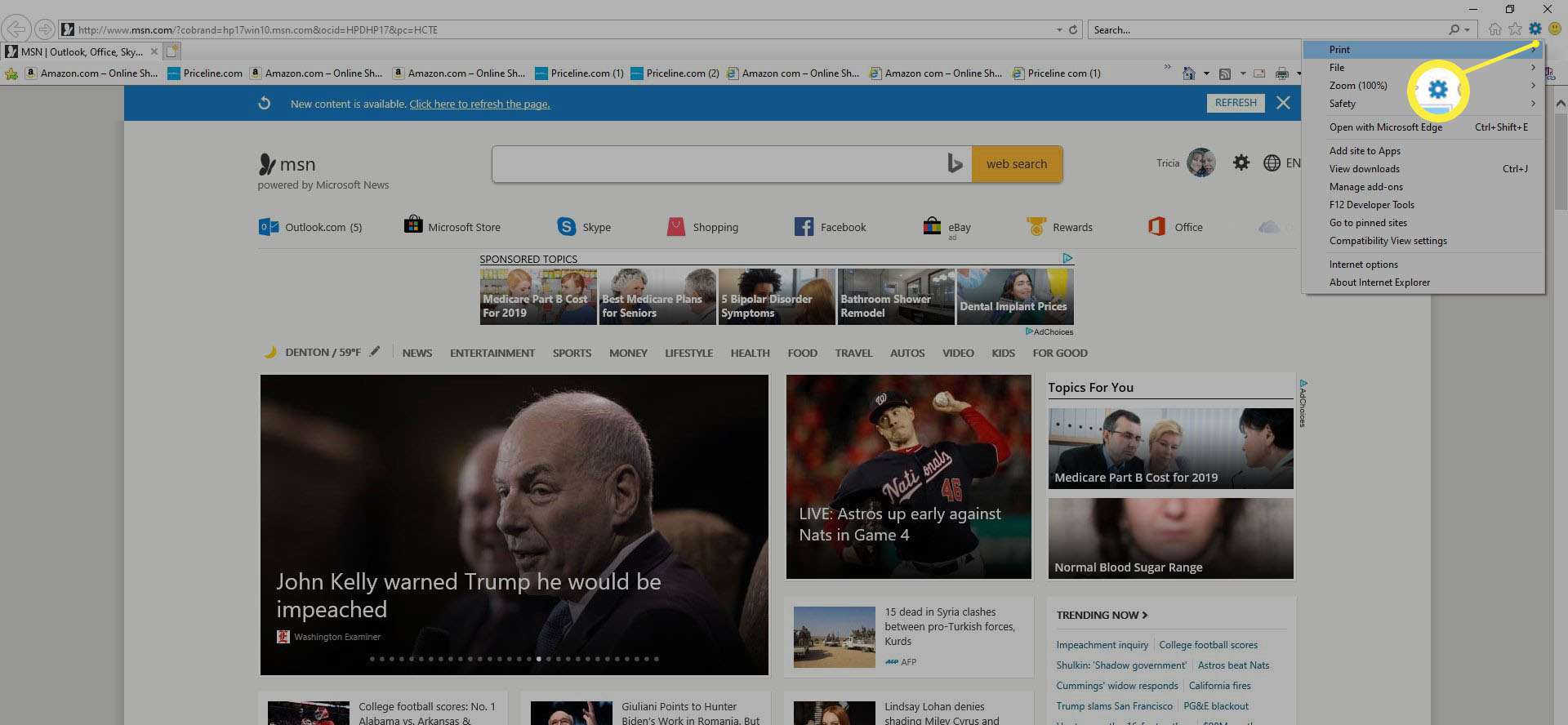This screenshot has width=1568, height=725.
Task: Click the circular refresh icon in blue notification bar
Action: 264,104
